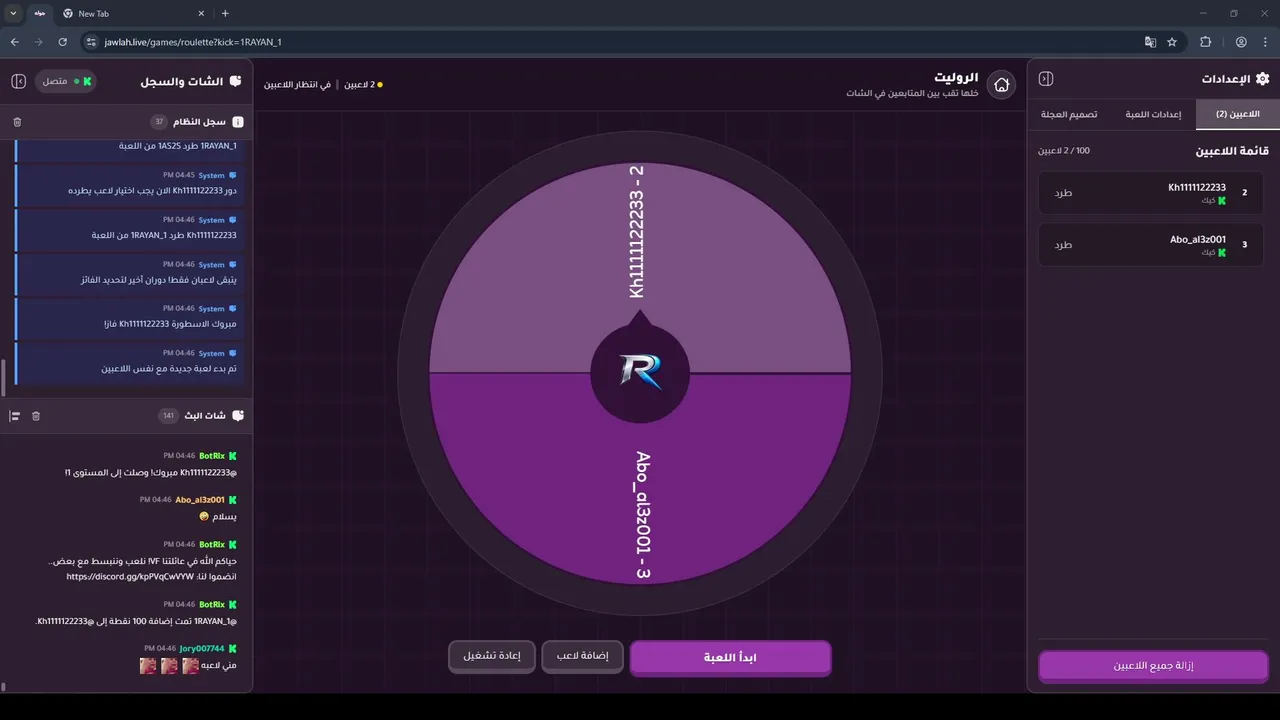Screen dimensions: 1280x720
Task: Click the info icon beside سجل النظام
Action: click(x=238, y=122)
